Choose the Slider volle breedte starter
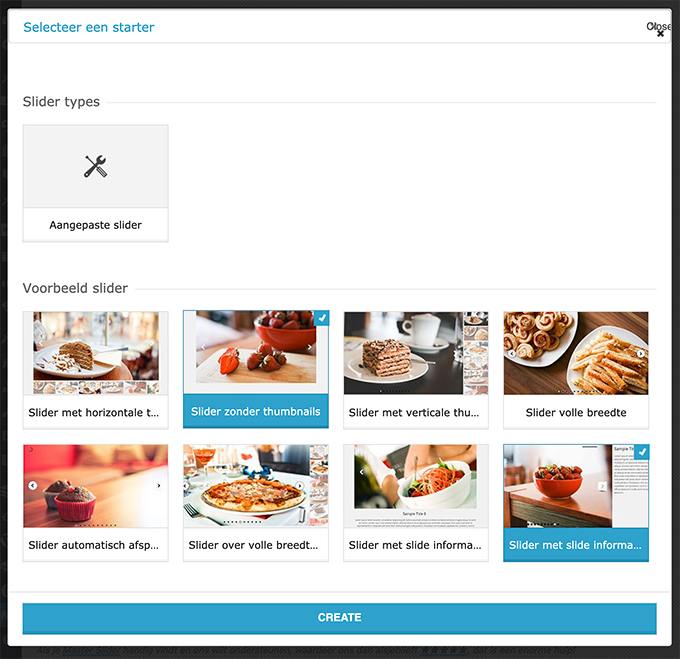The width and height of the screenshot is (680, 659). pyautogui.click(x=576, y=370)
